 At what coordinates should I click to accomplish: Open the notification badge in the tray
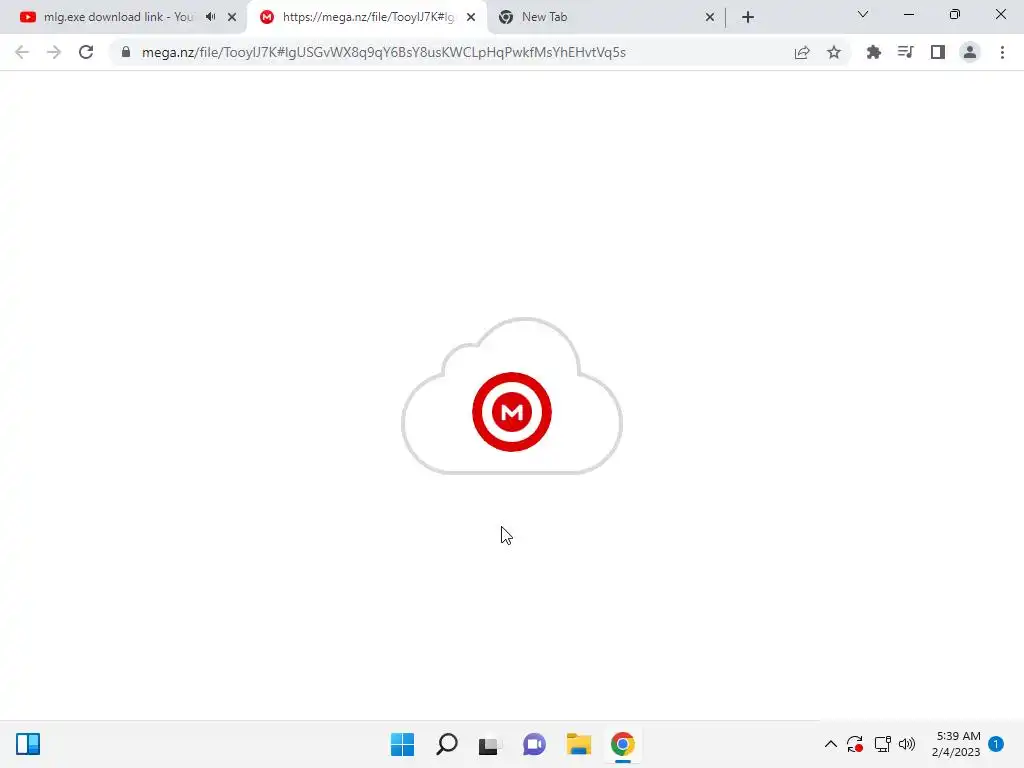996,744
